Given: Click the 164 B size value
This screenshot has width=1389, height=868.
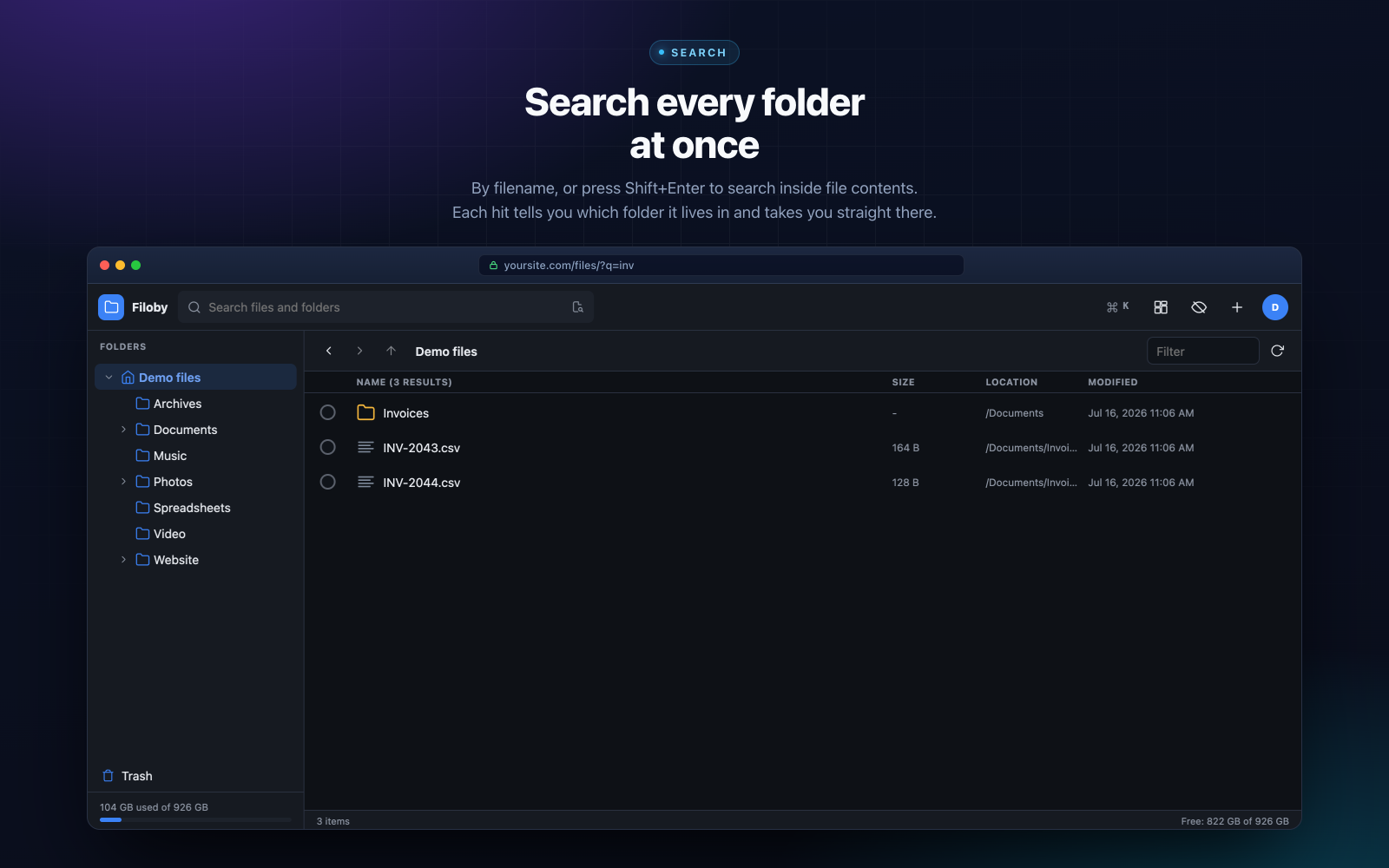Looking at the screenshot, I should (x=905, y=448).
